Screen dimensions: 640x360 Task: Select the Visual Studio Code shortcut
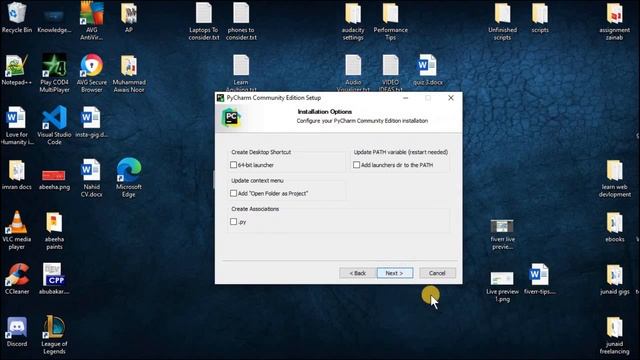[x=54, y=126]
